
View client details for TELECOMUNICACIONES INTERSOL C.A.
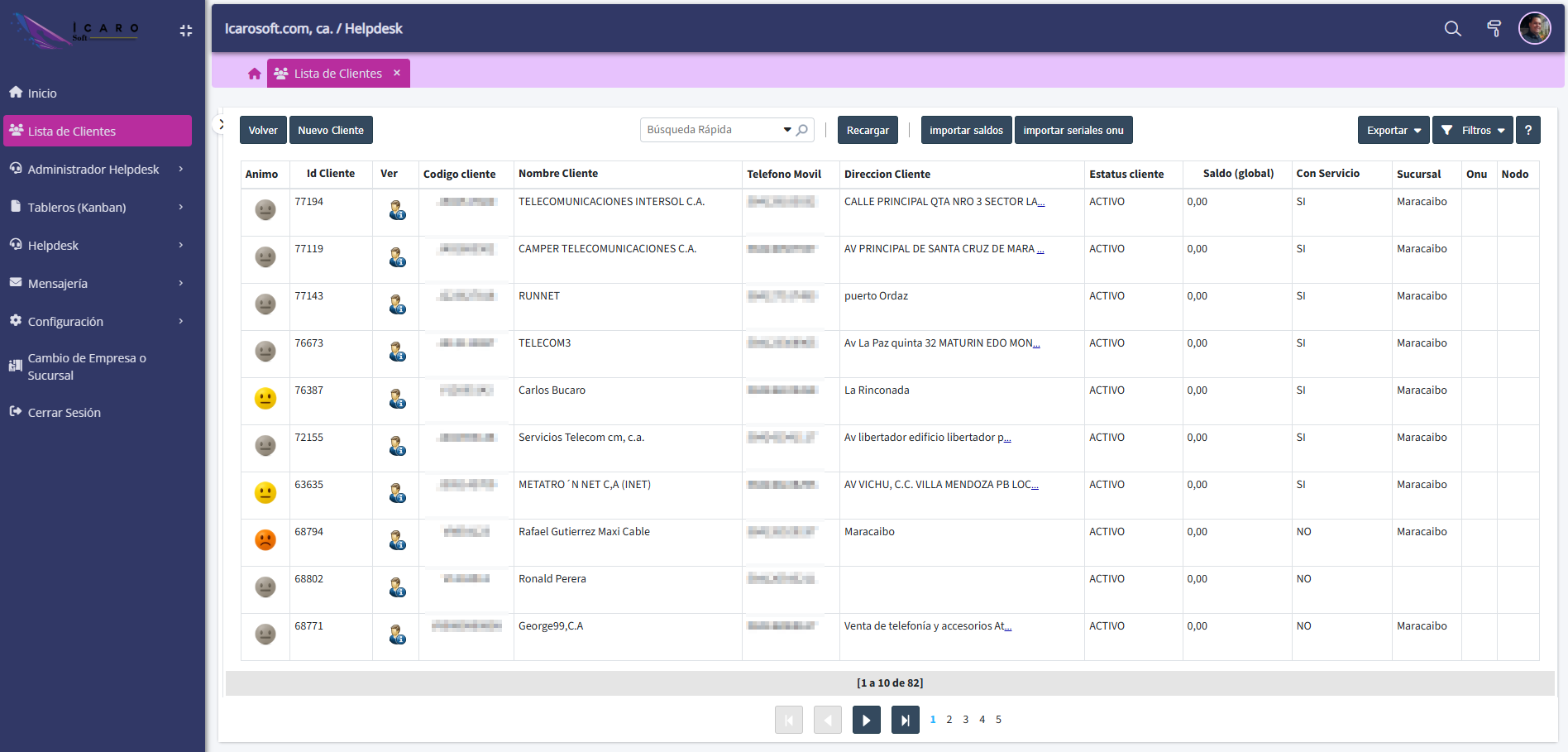tap(397, 211)
